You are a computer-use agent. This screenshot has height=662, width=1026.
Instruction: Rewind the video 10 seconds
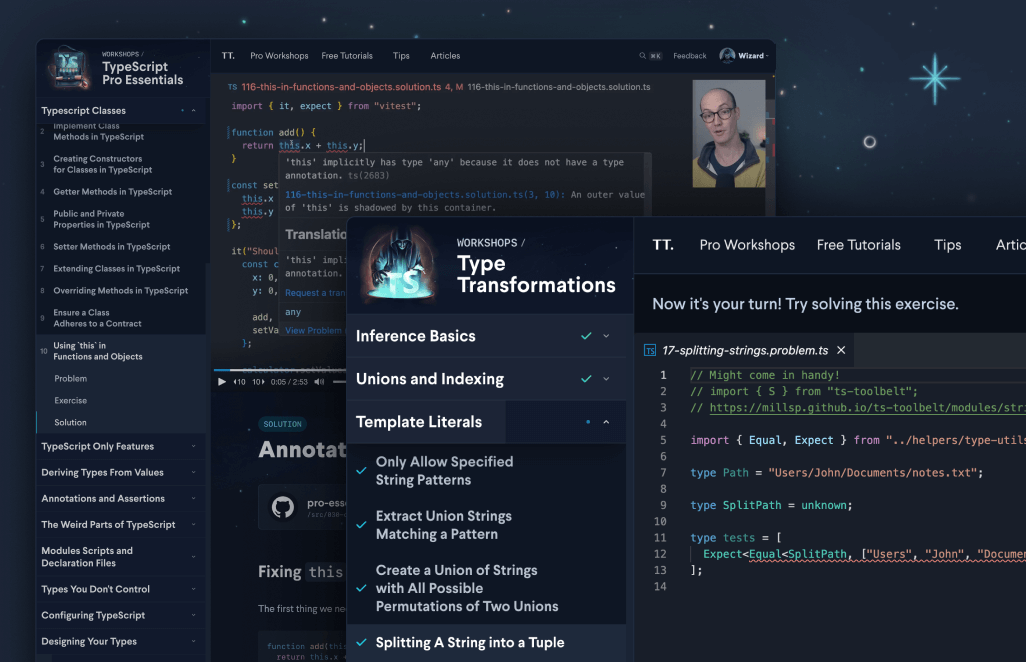(x=239, y=381)
